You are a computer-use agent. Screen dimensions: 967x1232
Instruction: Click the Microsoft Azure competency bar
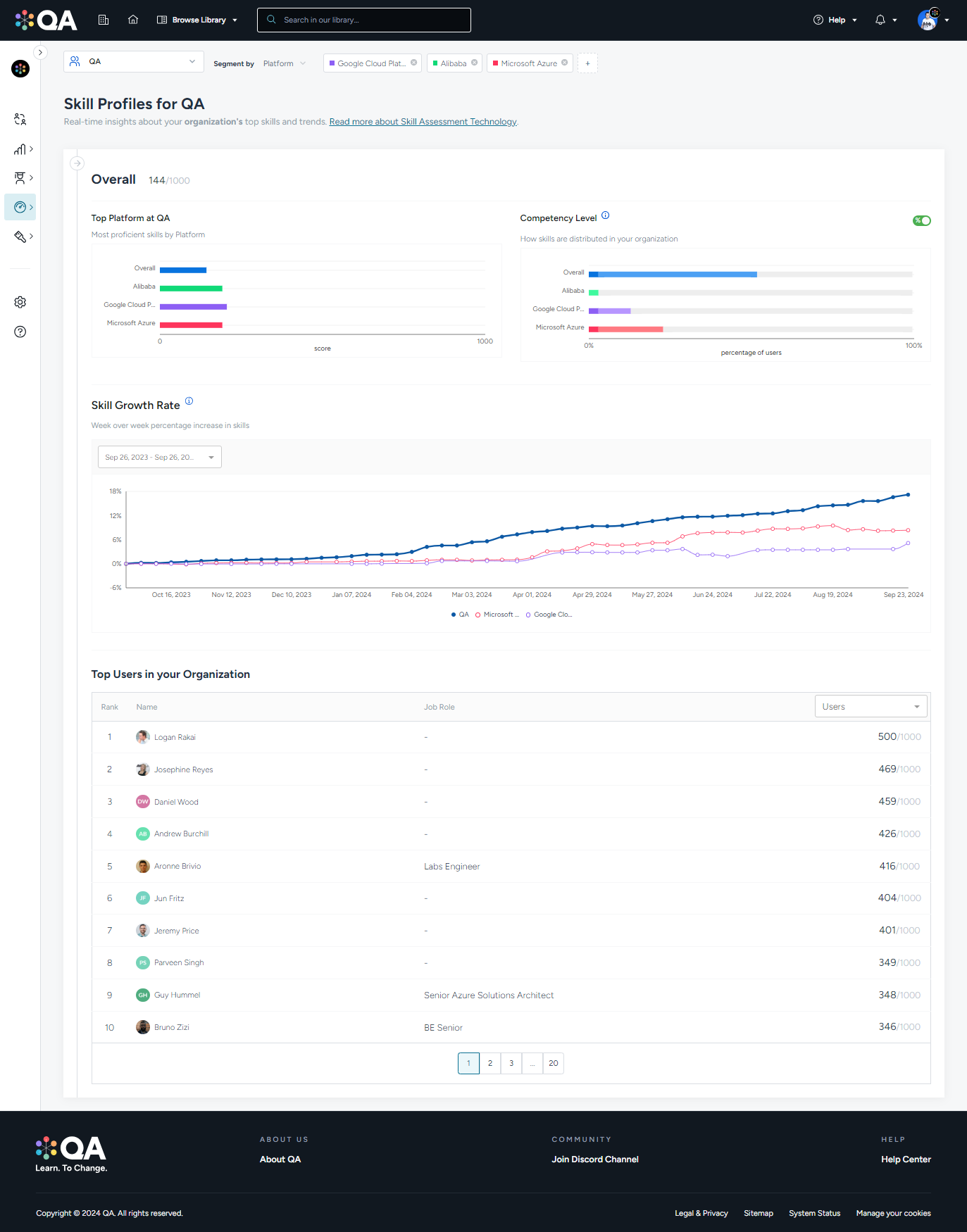pos(625,329)
